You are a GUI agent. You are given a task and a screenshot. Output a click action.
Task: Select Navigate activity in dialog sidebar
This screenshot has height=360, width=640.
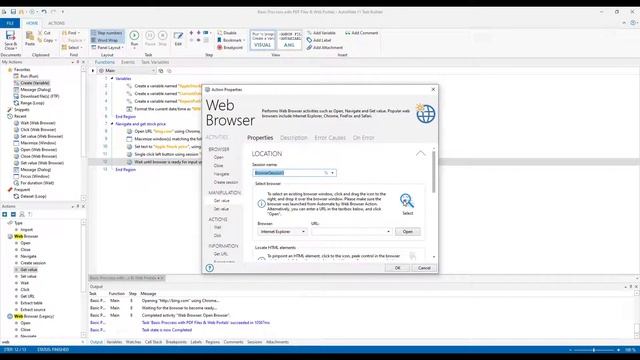click(x=221, y=174)
